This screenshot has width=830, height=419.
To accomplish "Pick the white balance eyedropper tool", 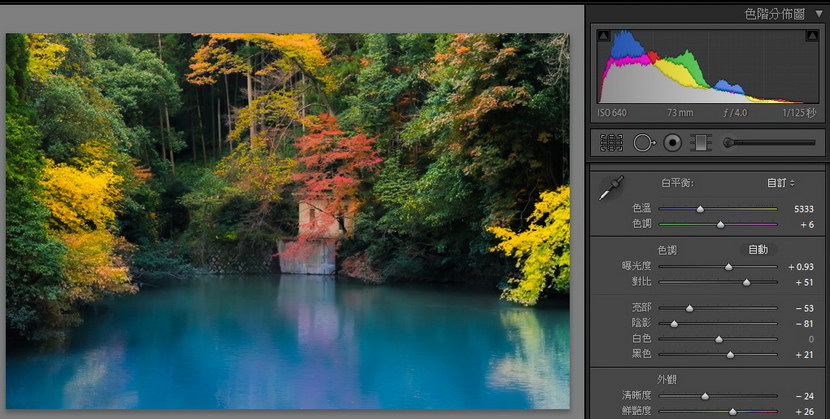I will pos(610,188).
